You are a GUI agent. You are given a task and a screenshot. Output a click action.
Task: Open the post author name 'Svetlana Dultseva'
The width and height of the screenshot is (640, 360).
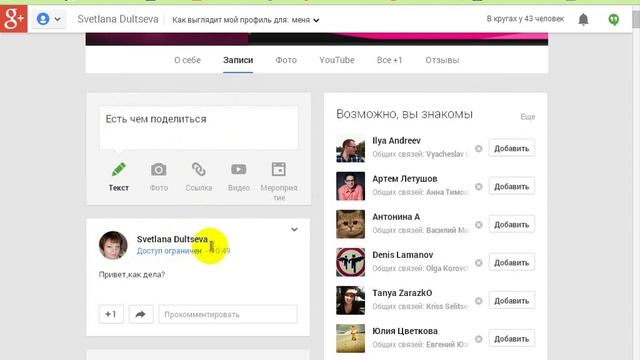(x=172, y=239)
